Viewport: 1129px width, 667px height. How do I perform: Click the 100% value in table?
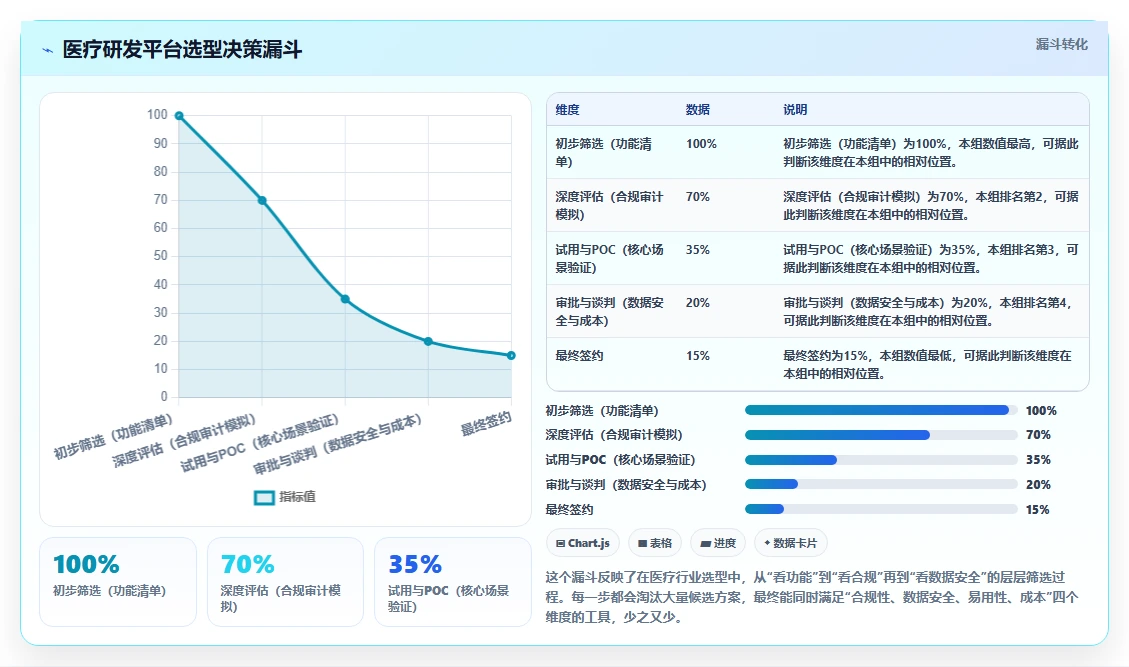pyautogui.click(x=701, y=144)
